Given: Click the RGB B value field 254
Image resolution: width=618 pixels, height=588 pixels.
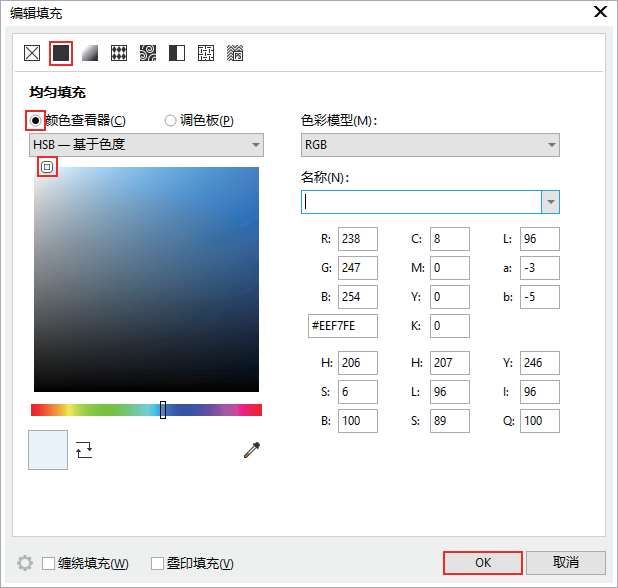Looking at the screenshot, I should pos(357,297).
